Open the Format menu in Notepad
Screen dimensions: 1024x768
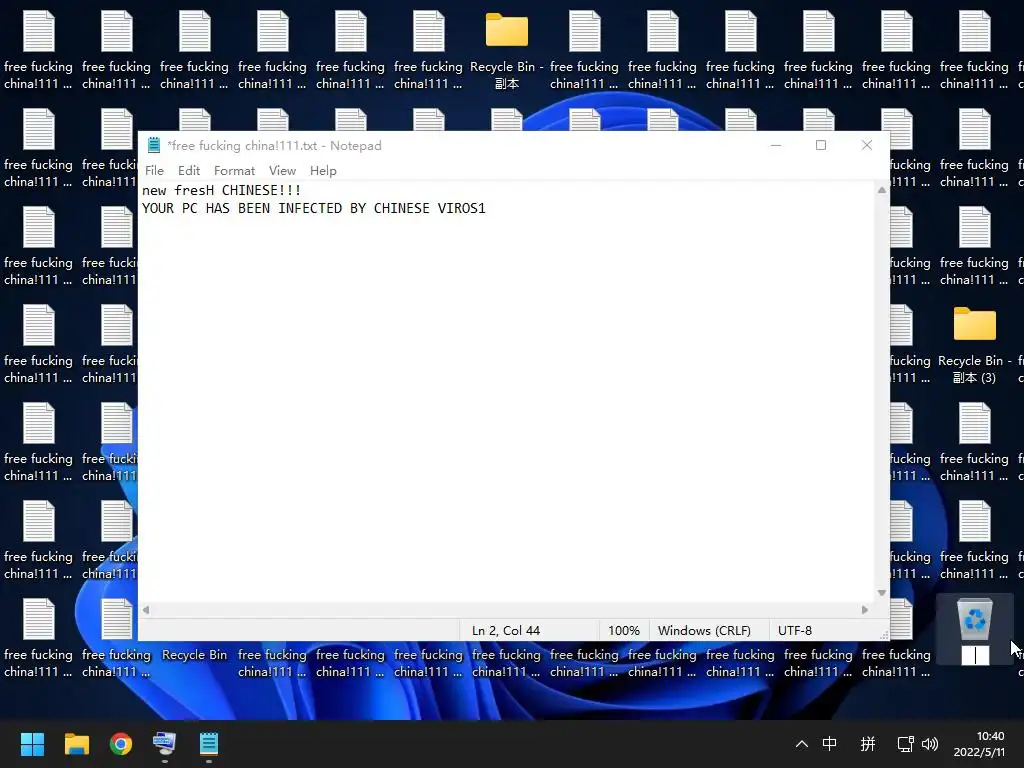[x=234, y=170]
